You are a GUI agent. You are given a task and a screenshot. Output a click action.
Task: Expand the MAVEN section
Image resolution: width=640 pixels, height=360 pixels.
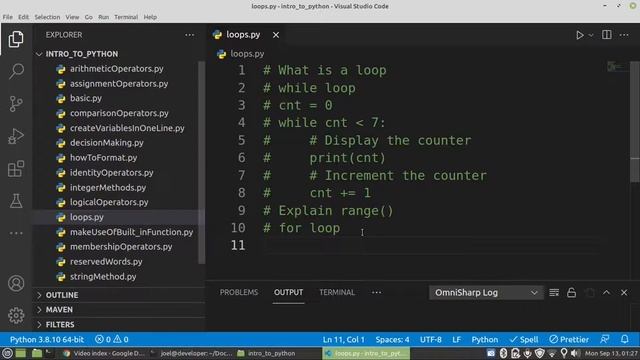(x=59, y=310)
